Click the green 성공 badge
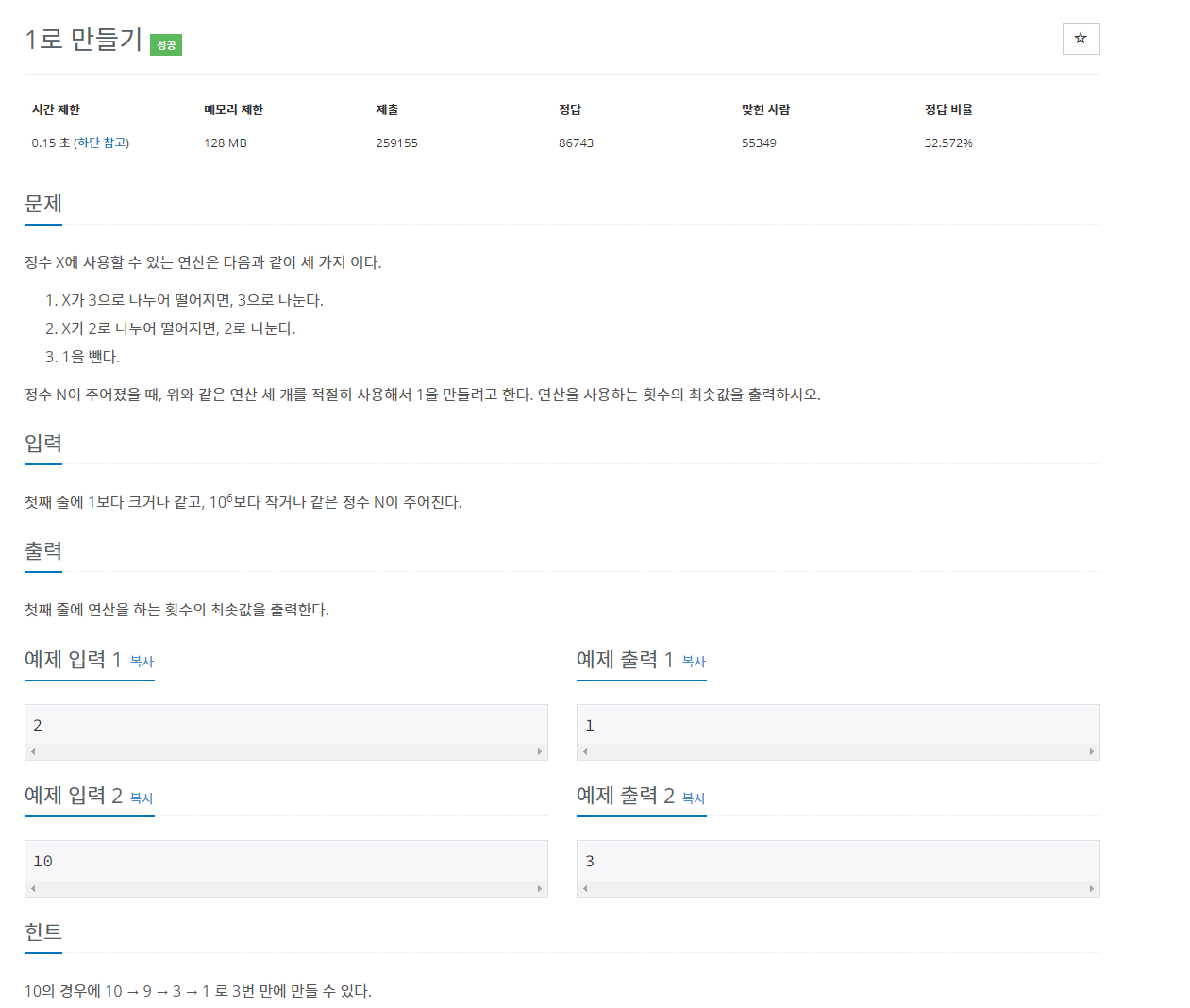Image resolution: width=1190 pixels, height=1008 pixels. click(x=166, y=44)
